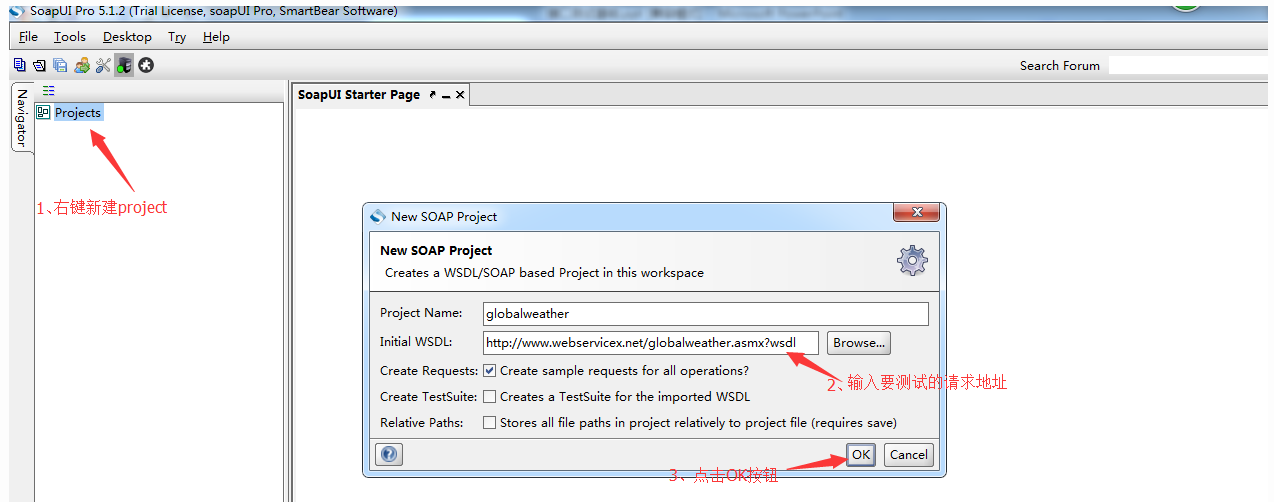Click the Cancel button
Image resolution: width=1274 pixels, height=502 pixels.
909,454
